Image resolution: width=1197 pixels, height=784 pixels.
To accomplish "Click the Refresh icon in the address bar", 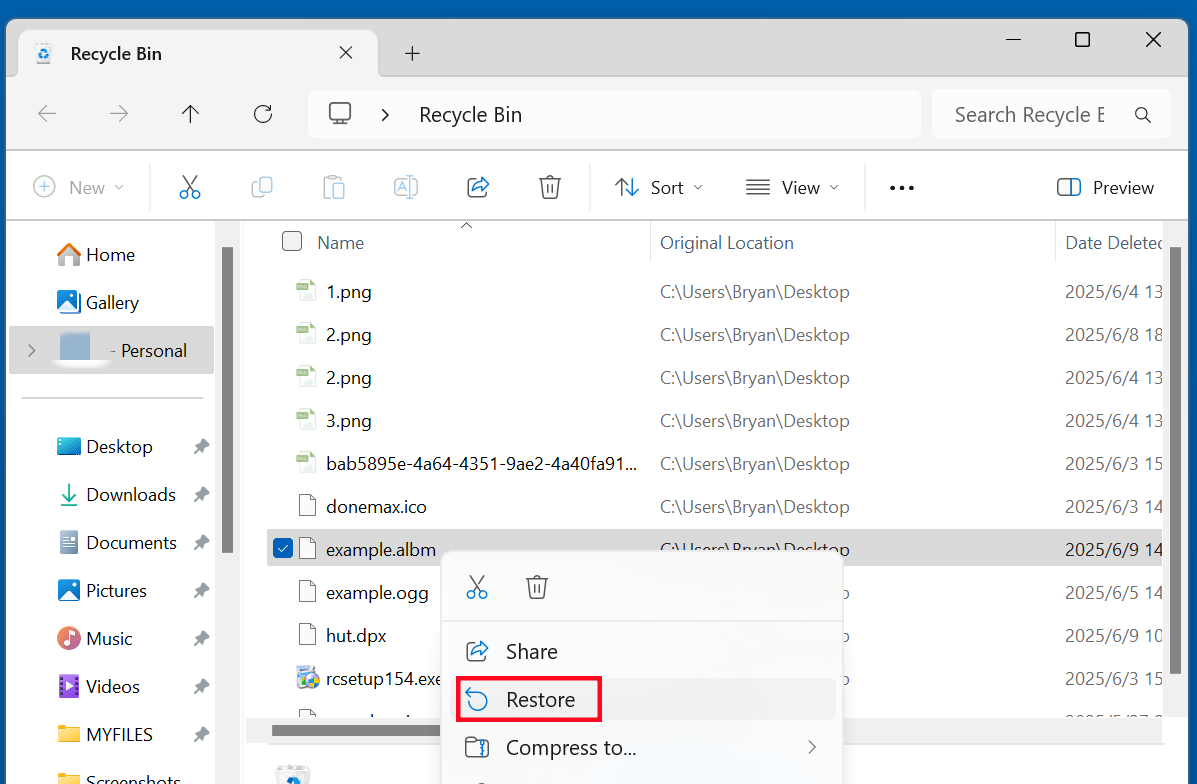I will pyautogui.click(x=262, y=113).
